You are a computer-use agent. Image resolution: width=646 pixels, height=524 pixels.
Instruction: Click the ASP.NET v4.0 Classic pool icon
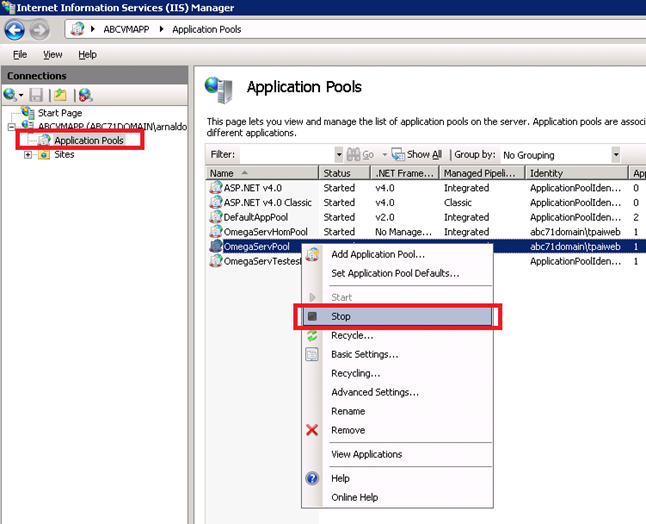(x=216, y=202)
